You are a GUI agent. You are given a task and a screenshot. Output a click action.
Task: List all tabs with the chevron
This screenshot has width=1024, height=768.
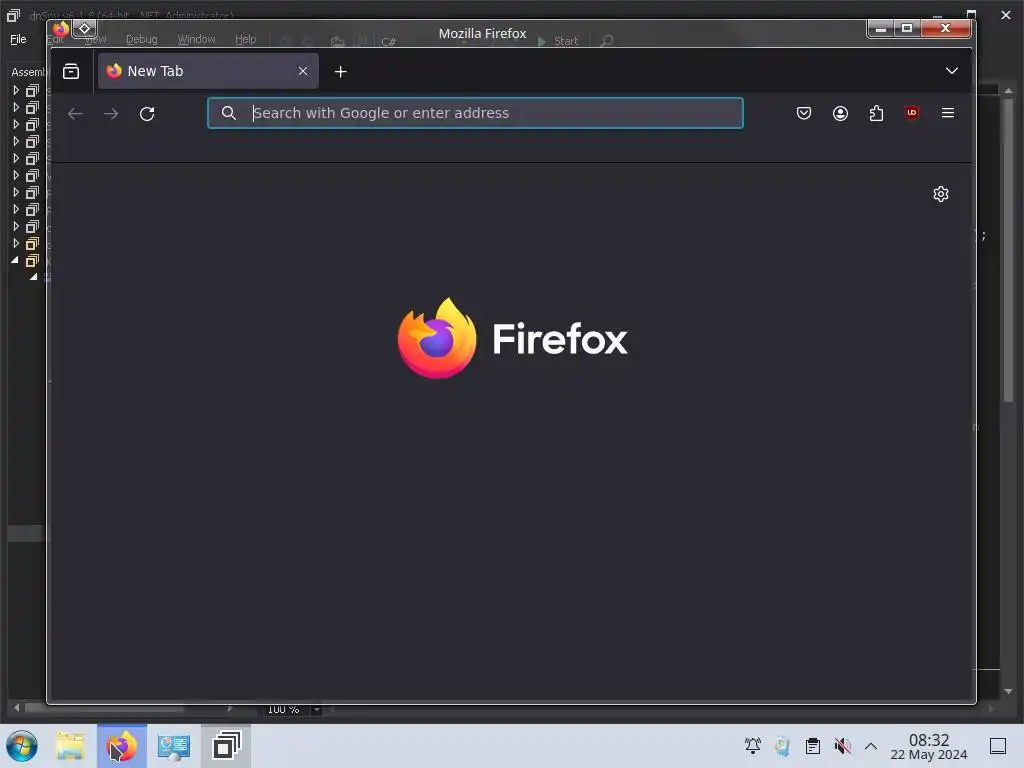pos(952,71)
